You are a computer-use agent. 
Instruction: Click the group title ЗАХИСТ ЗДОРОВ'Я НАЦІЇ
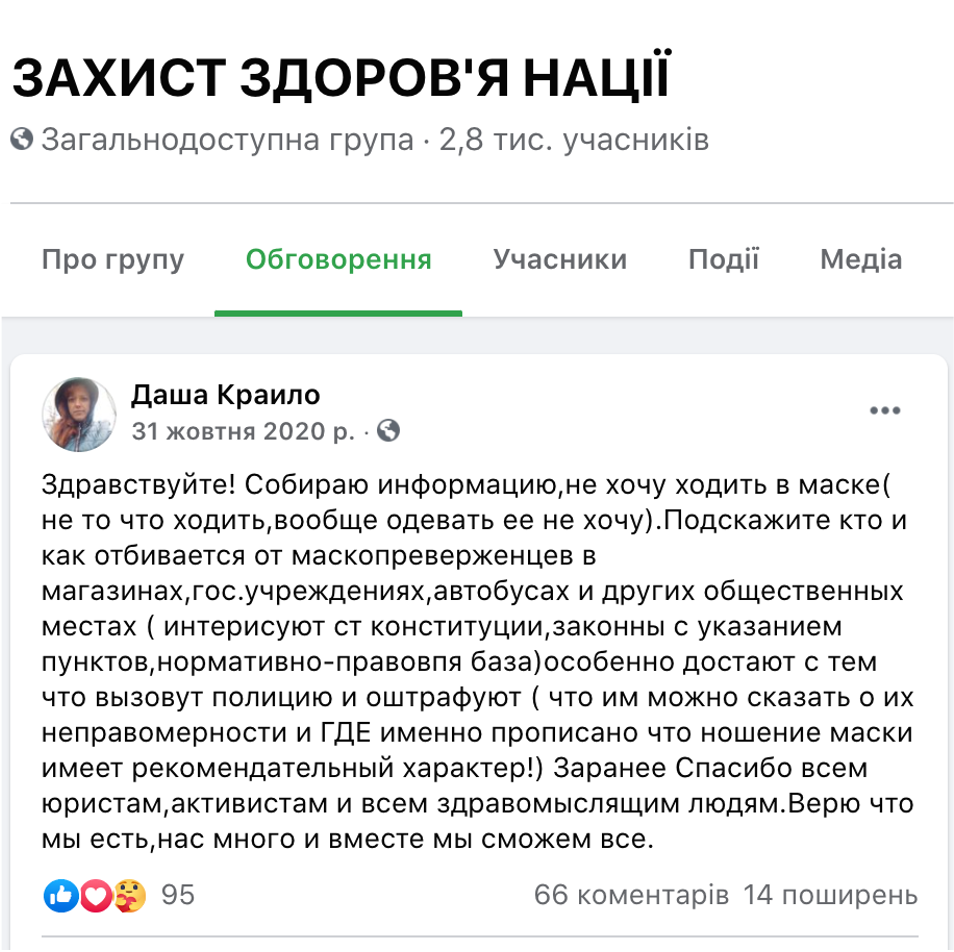point(341,79)
